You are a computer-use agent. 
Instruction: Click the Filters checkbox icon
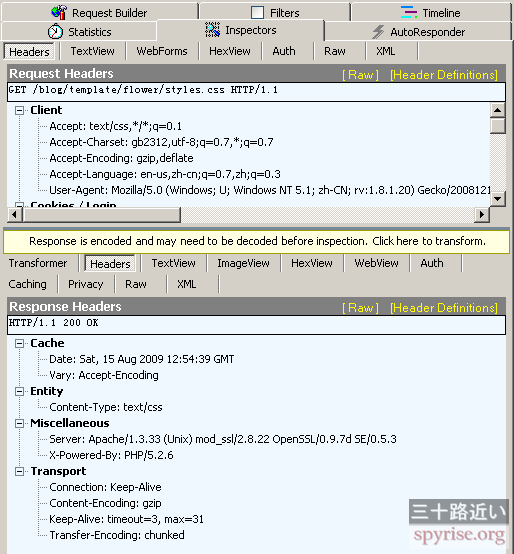pos(257,13)
